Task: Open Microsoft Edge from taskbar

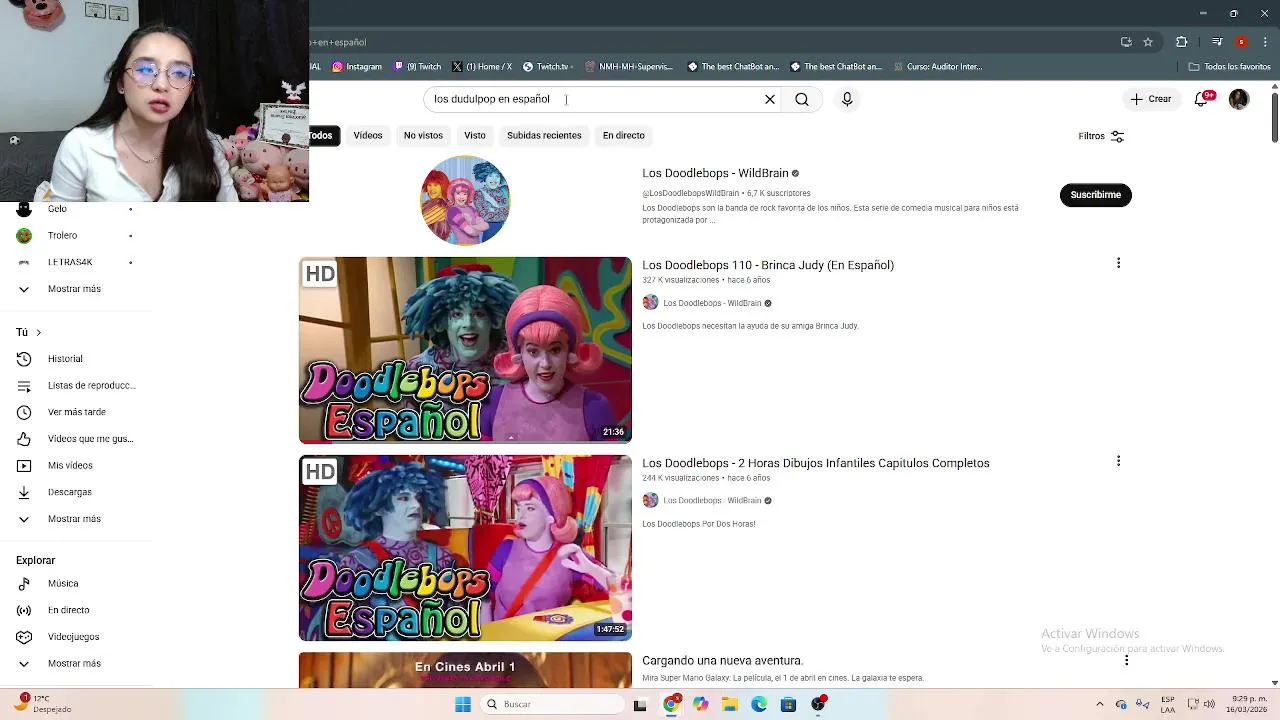Action: (x=759, y=704)
